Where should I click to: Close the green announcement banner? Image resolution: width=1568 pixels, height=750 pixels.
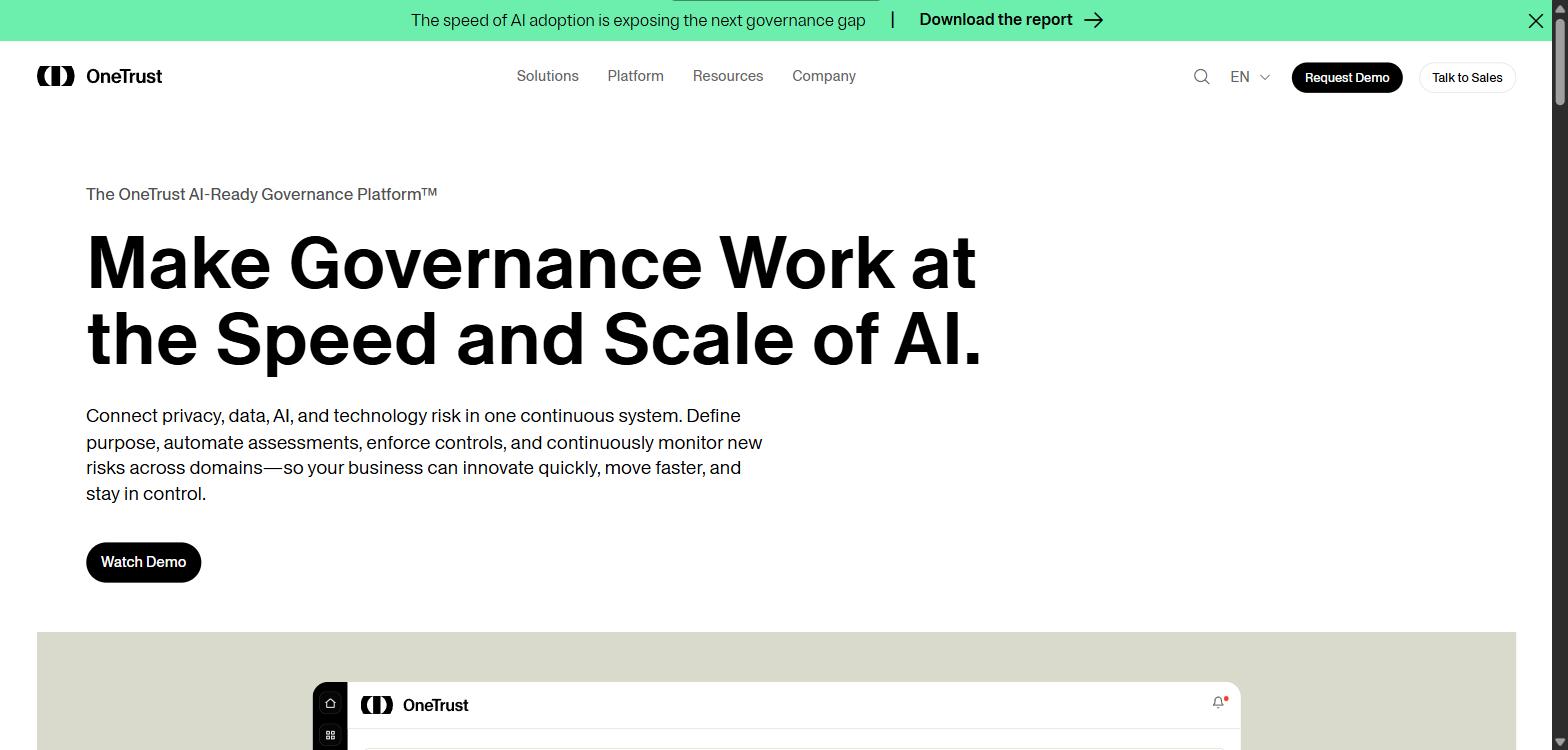pos(1536,20)
